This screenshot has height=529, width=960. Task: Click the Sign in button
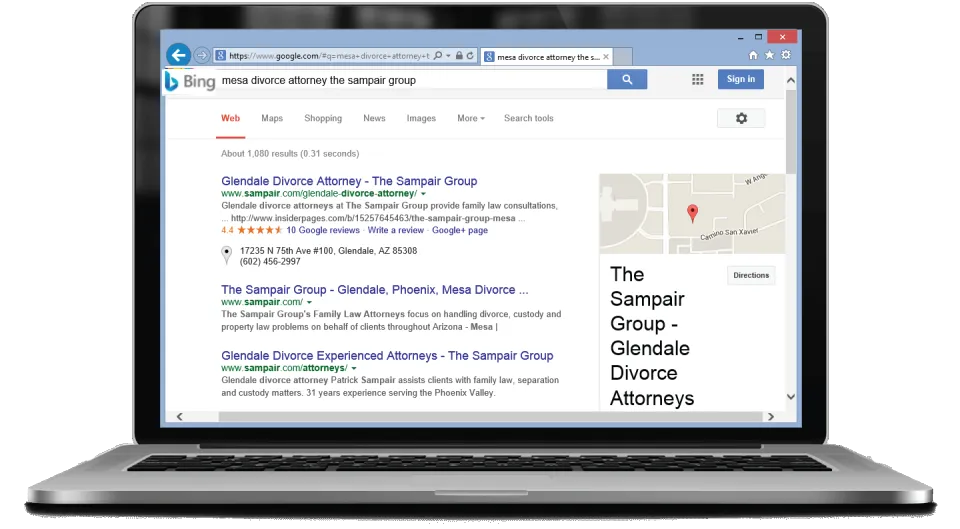point(740,80)
